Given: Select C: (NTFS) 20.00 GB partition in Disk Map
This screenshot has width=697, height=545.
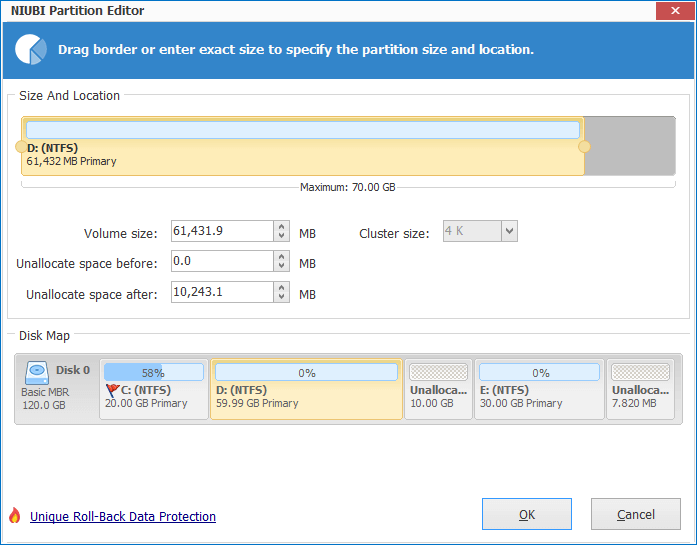Looking at the screenshot, I should 154,389.
